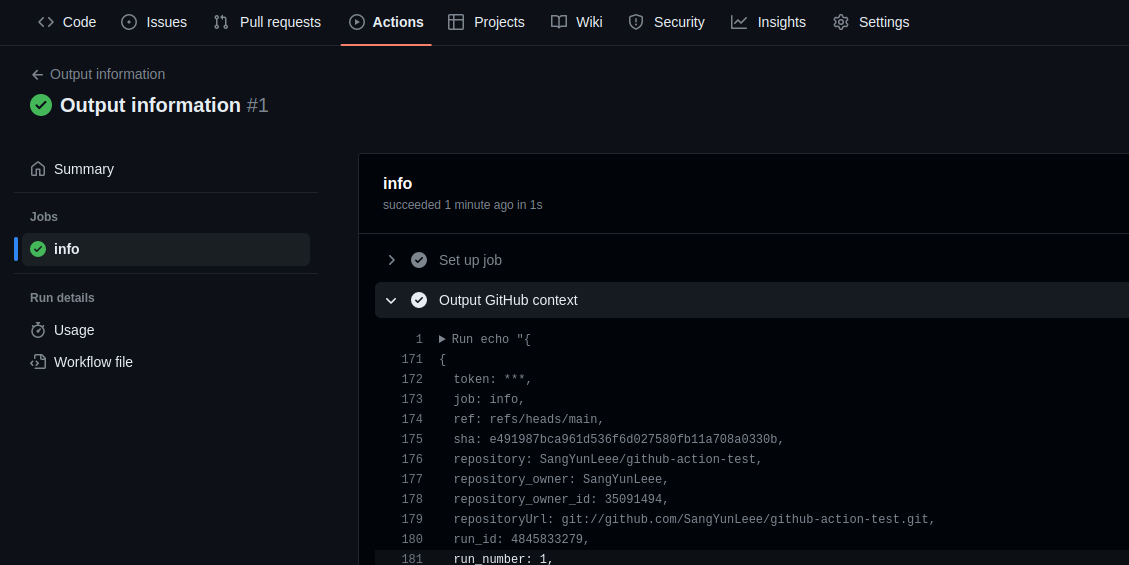
Task: Click the Insights graph icon
Action: [739, 22]
